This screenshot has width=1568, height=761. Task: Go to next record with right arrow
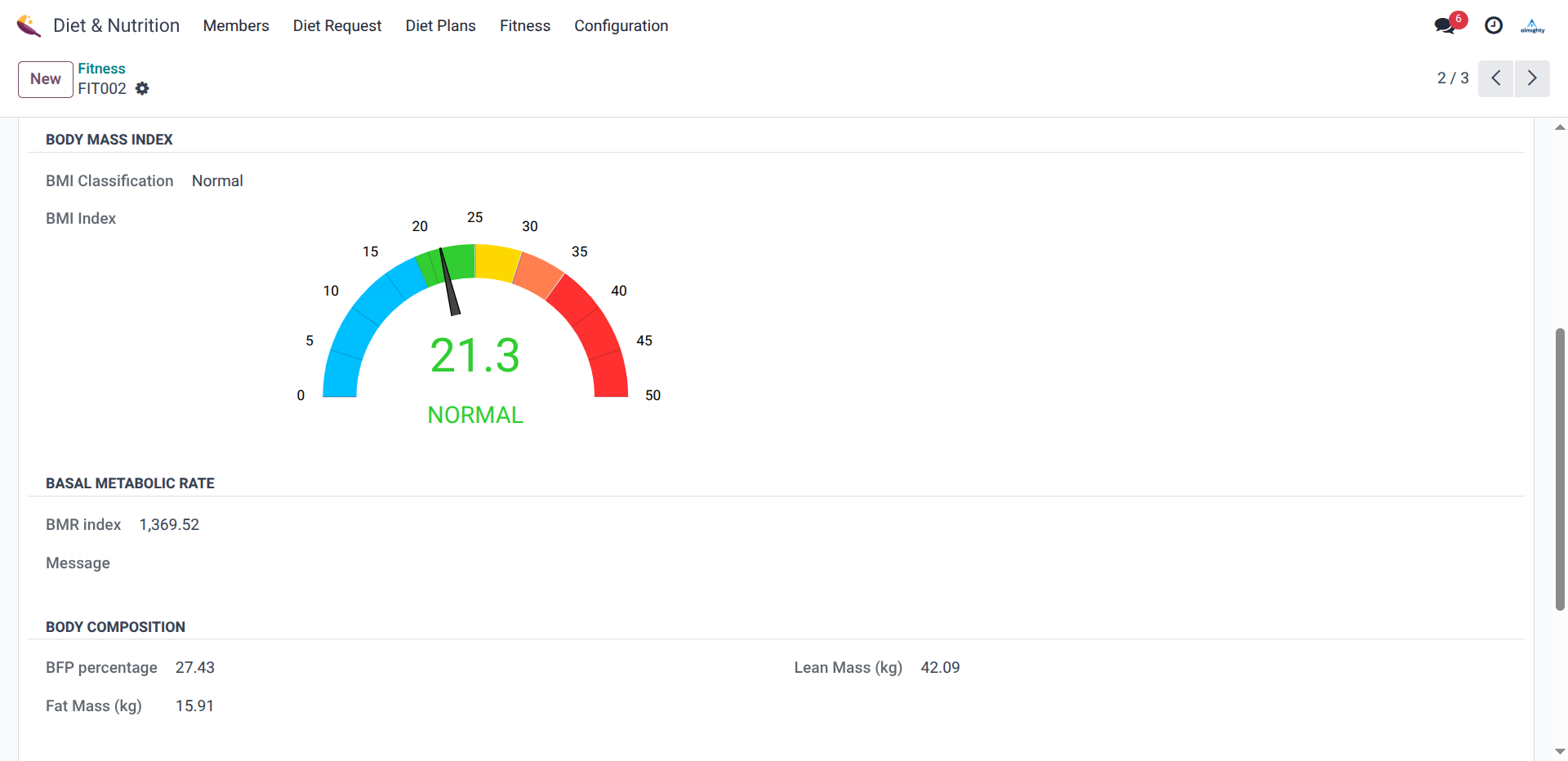pyautogui.click(x=1532, y=78)
